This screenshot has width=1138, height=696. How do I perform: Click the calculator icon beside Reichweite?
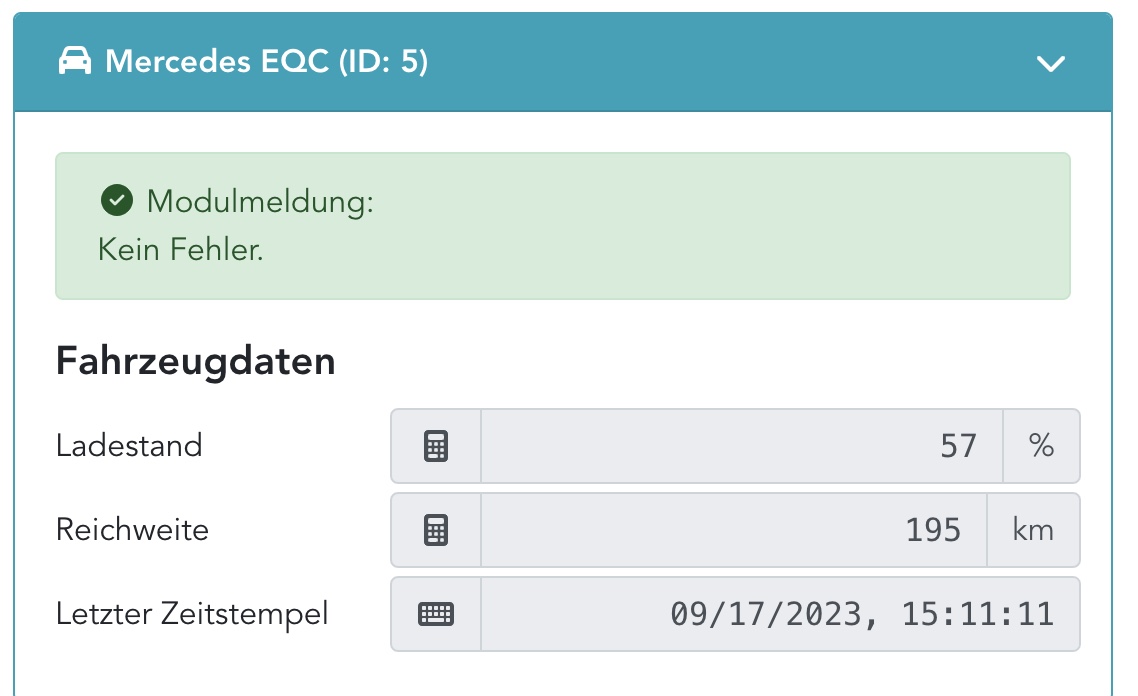[436, 530]
